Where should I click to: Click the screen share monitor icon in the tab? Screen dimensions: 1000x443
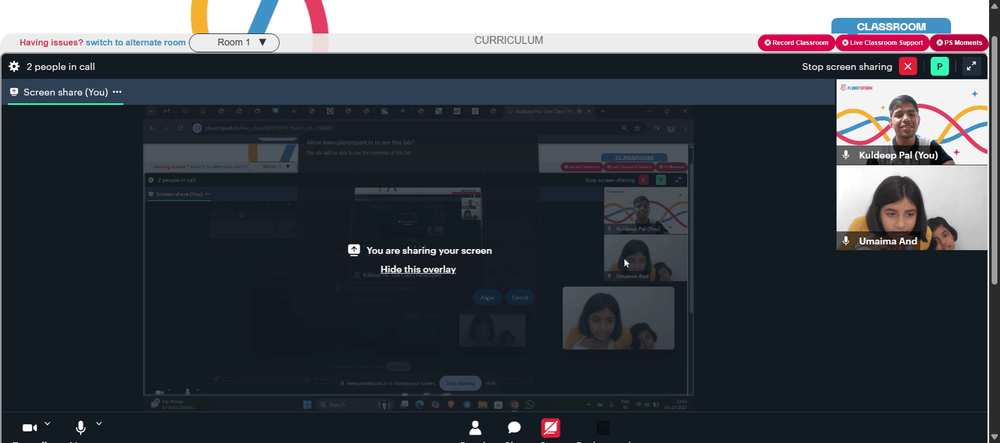coord(13,92)
